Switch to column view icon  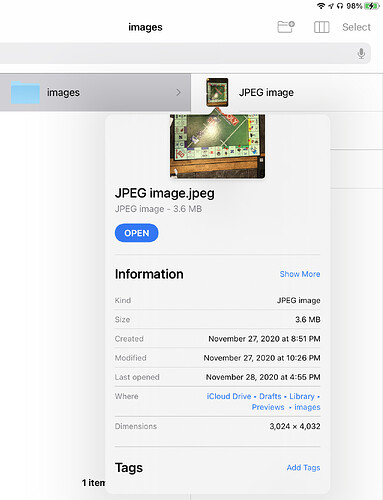tap(322, 27)
